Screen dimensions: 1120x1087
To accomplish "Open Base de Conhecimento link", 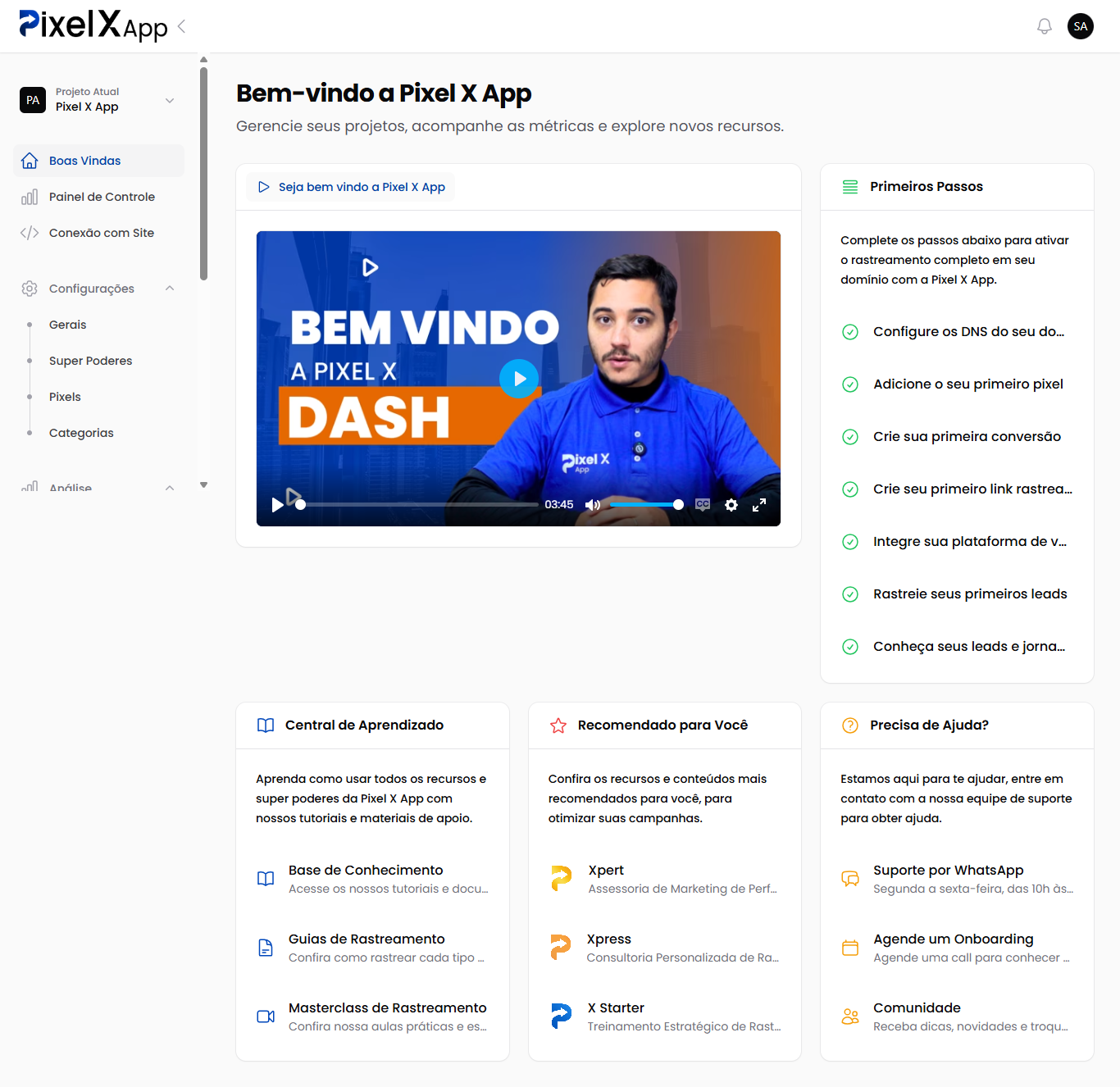I will point(373,879).
